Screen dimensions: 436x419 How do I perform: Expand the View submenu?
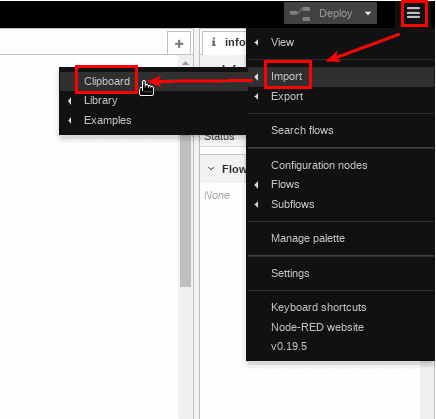tap(340, 42)
